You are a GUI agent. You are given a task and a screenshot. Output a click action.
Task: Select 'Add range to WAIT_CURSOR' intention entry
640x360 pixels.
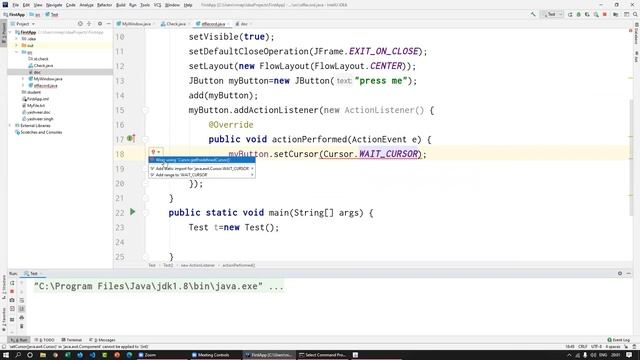click(x=202, y=175)
